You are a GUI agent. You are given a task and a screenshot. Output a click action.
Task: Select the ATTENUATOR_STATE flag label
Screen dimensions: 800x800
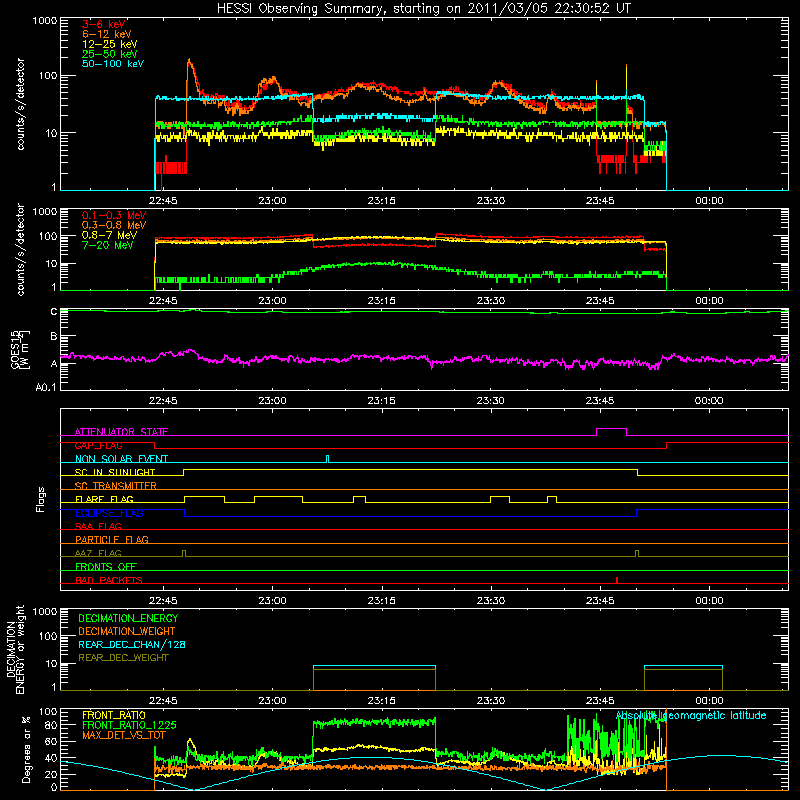click(121, 432)
